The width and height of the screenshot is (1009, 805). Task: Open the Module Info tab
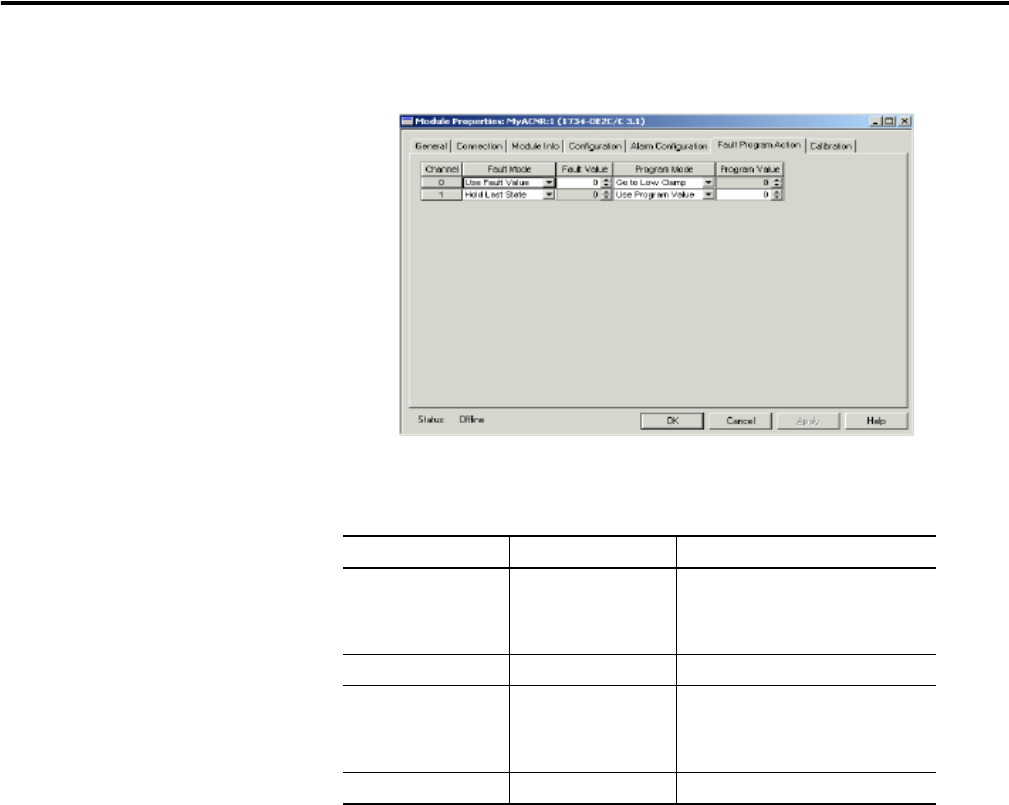535,146
